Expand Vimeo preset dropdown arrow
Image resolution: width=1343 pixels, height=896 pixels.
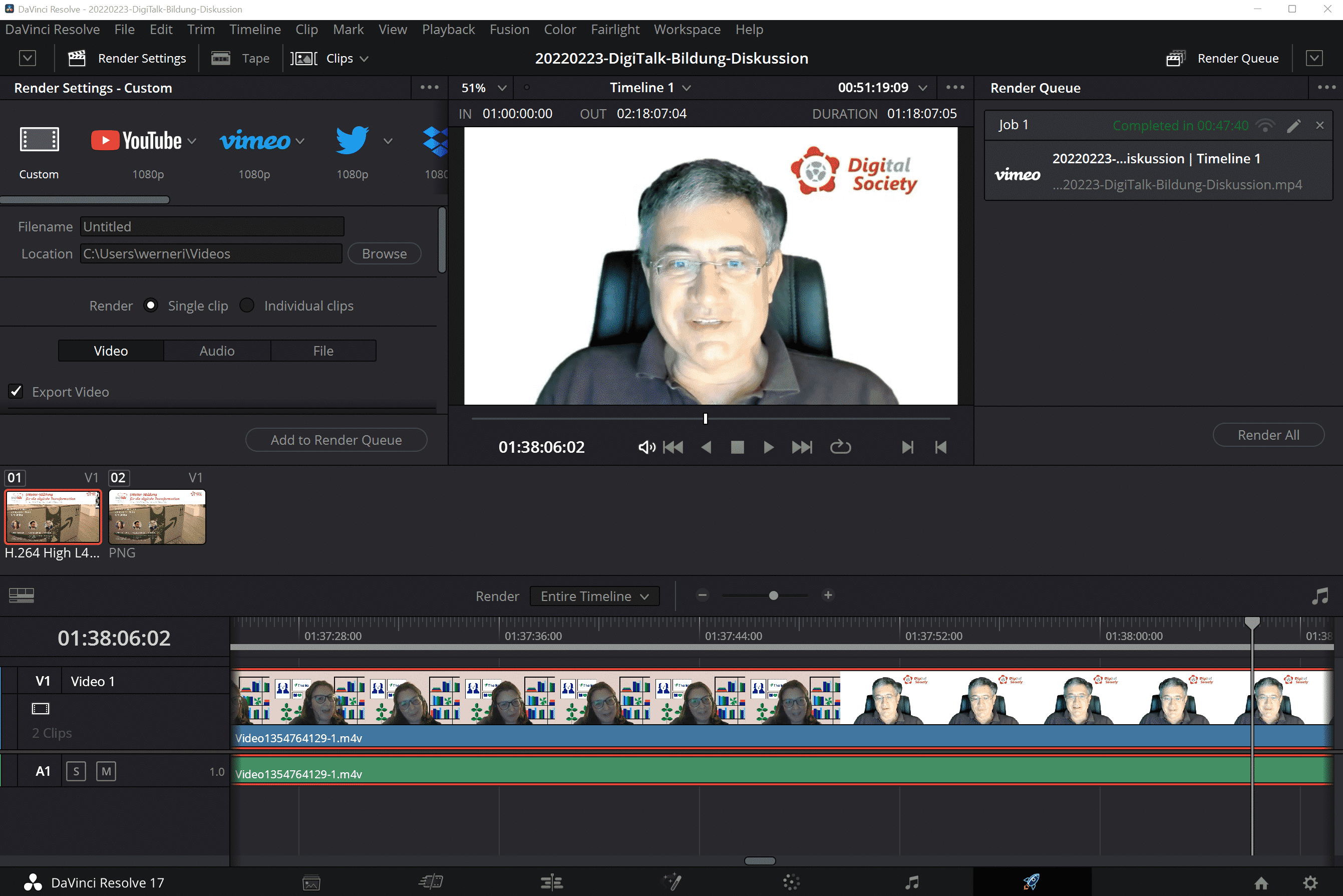[300, 141]
